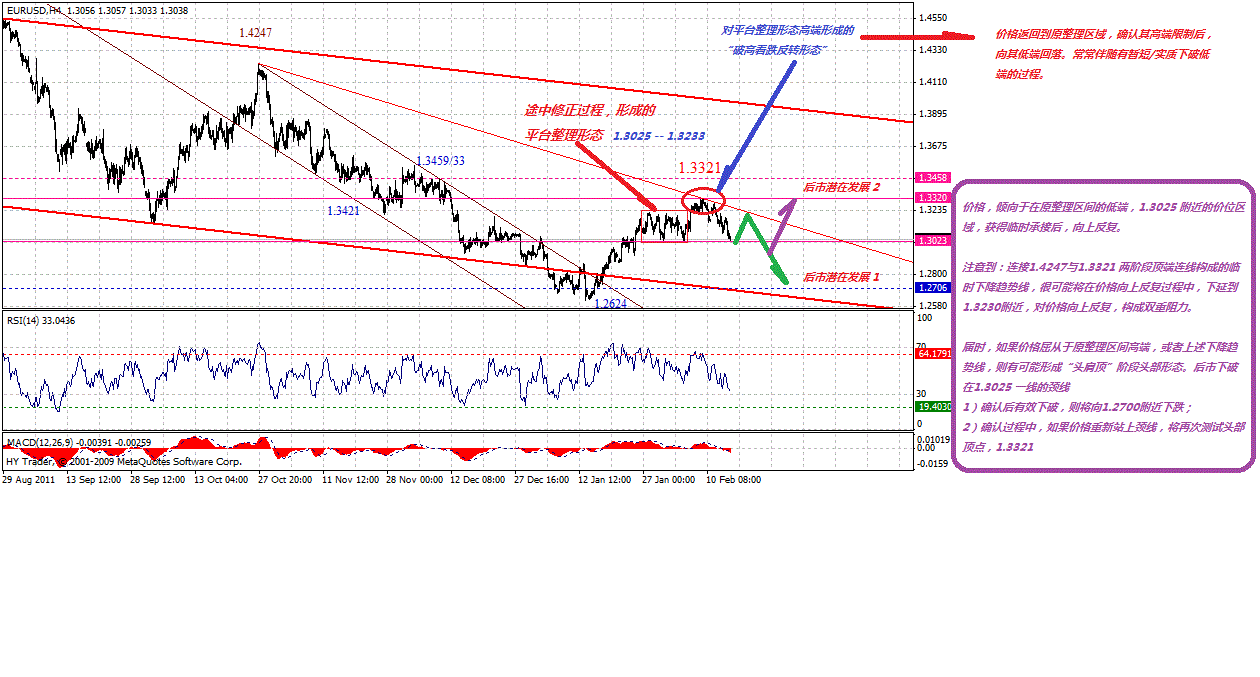Click the 10 Feb 08:00 date label
The height and width of the screenshot is (677, 1260).
point(733,480)
